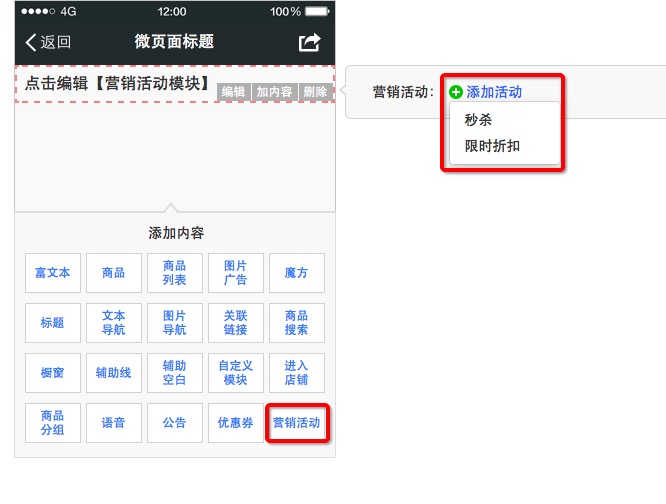The height and width of the screenshot is (504, 666).
Task: Click the 营销活动: label
Action: [404, 92]
